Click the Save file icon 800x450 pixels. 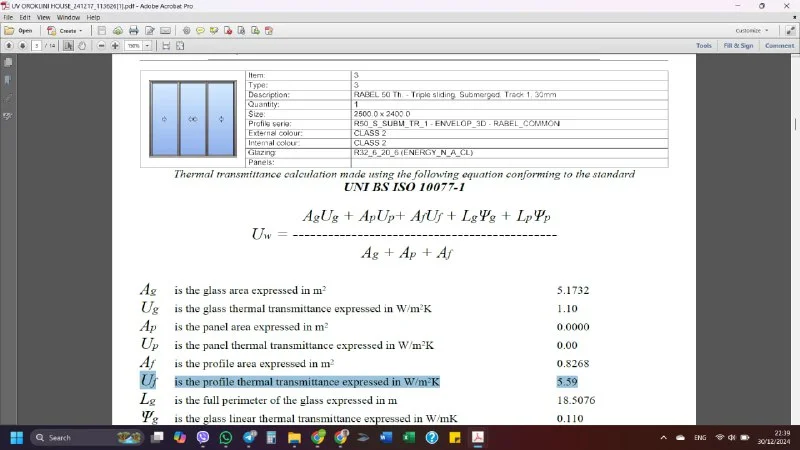pos(104,31)
